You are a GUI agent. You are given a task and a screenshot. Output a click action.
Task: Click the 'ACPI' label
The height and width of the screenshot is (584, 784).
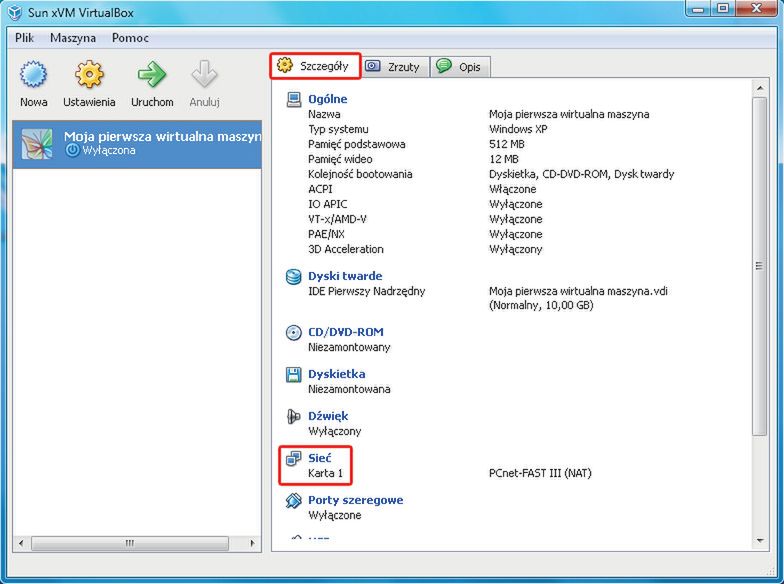tap(320, 189)
